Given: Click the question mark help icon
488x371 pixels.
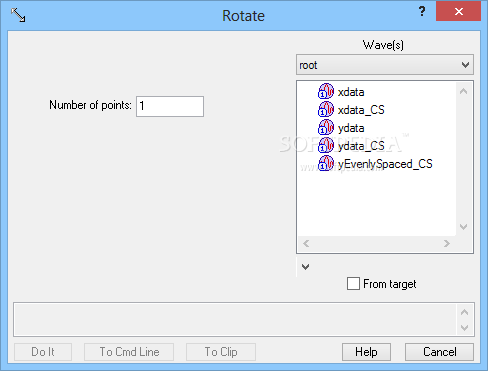Looking at the screenshot, I should (x=422, y=12).
